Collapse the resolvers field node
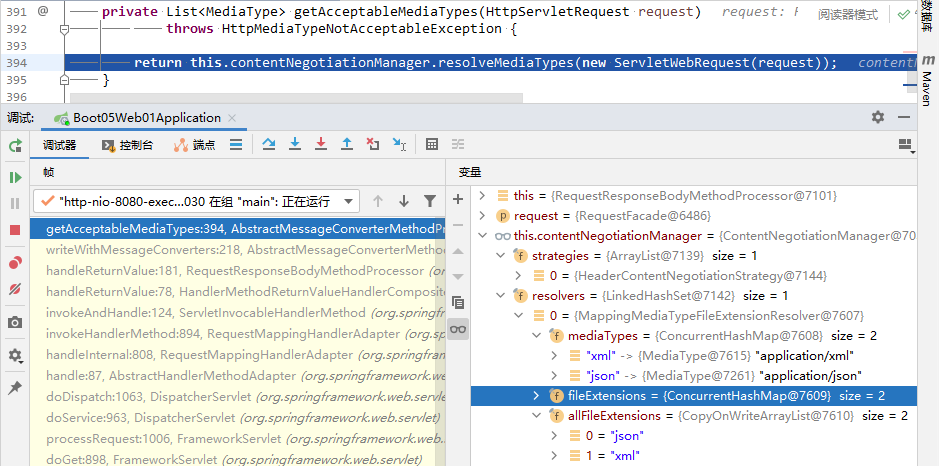 point(501,295)
